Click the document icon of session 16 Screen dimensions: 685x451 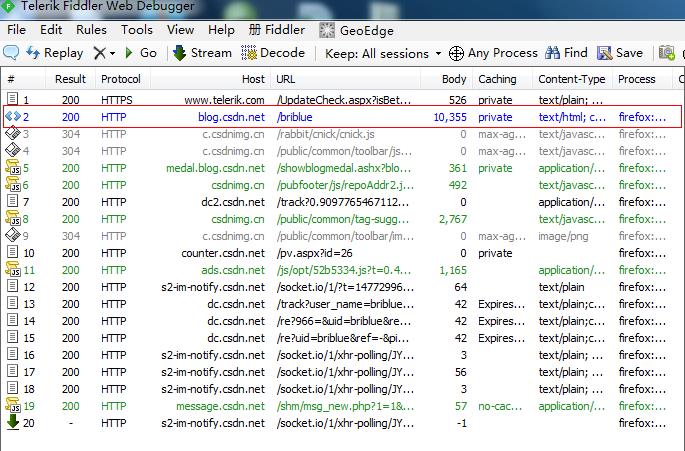coord(13,354)
